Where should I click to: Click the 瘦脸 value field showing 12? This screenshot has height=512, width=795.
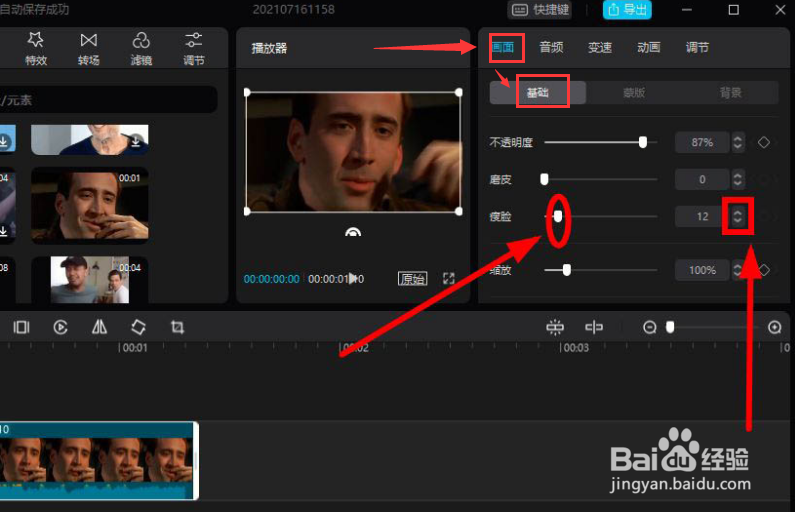(x=702, y=216)
